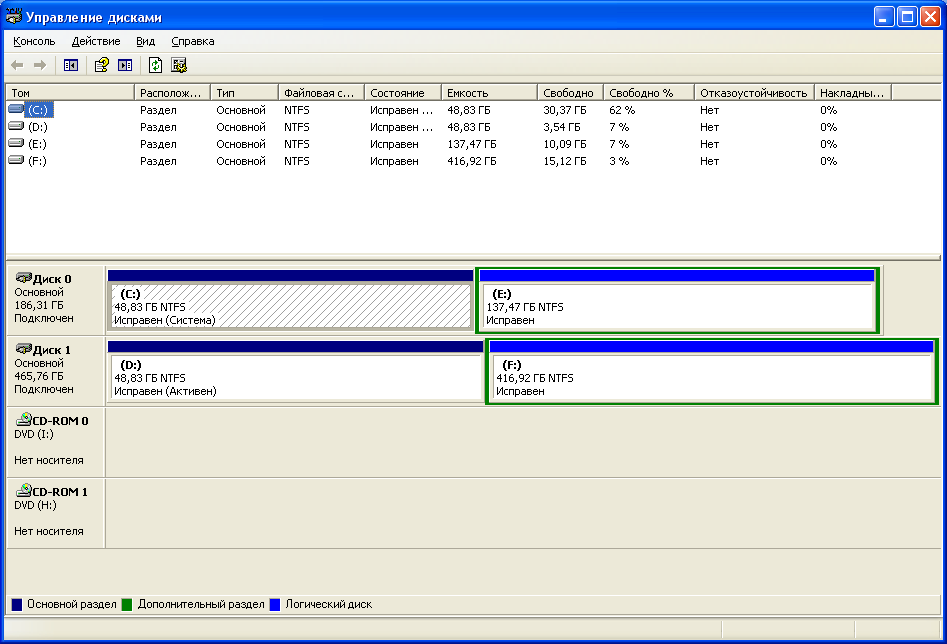Click the green Дополнительный раздел legend swatch
The width and height of the screenshot is (947, 644).
point(127,605)
